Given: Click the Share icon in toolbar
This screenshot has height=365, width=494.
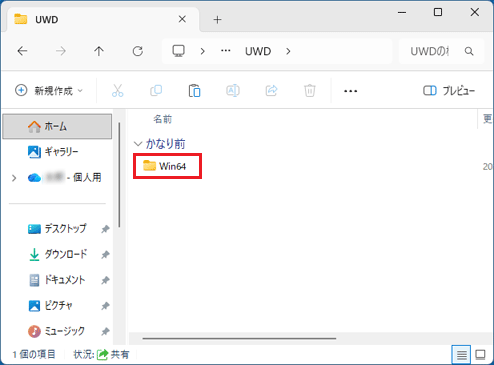Looking at the screenshot, I should [x=271, y=90].
